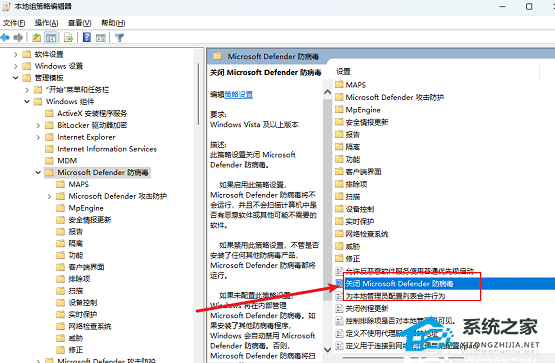The image size is (555, 363).
Task: Expand the 软件设置 tree node
Action: pyautogui.click(x=15, y=54)
